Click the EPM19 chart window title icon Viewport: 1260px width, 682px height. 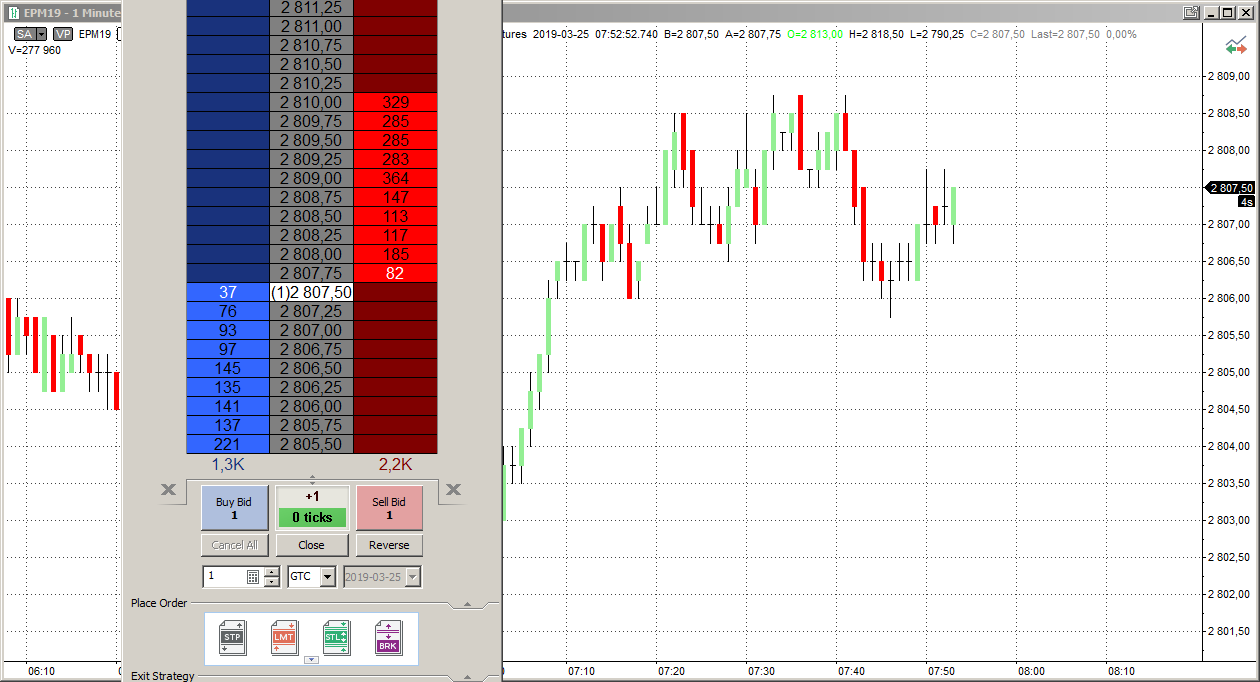click(13, 13)
